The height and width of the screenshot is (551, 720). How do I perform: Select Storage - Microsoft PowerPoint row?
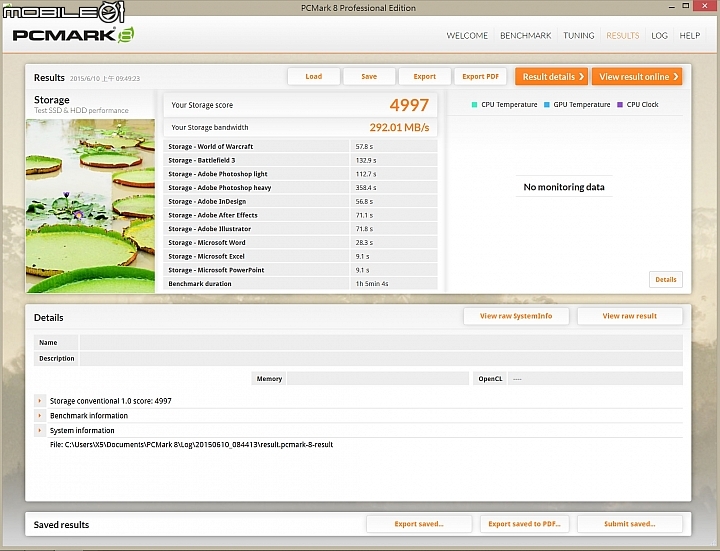301,270
